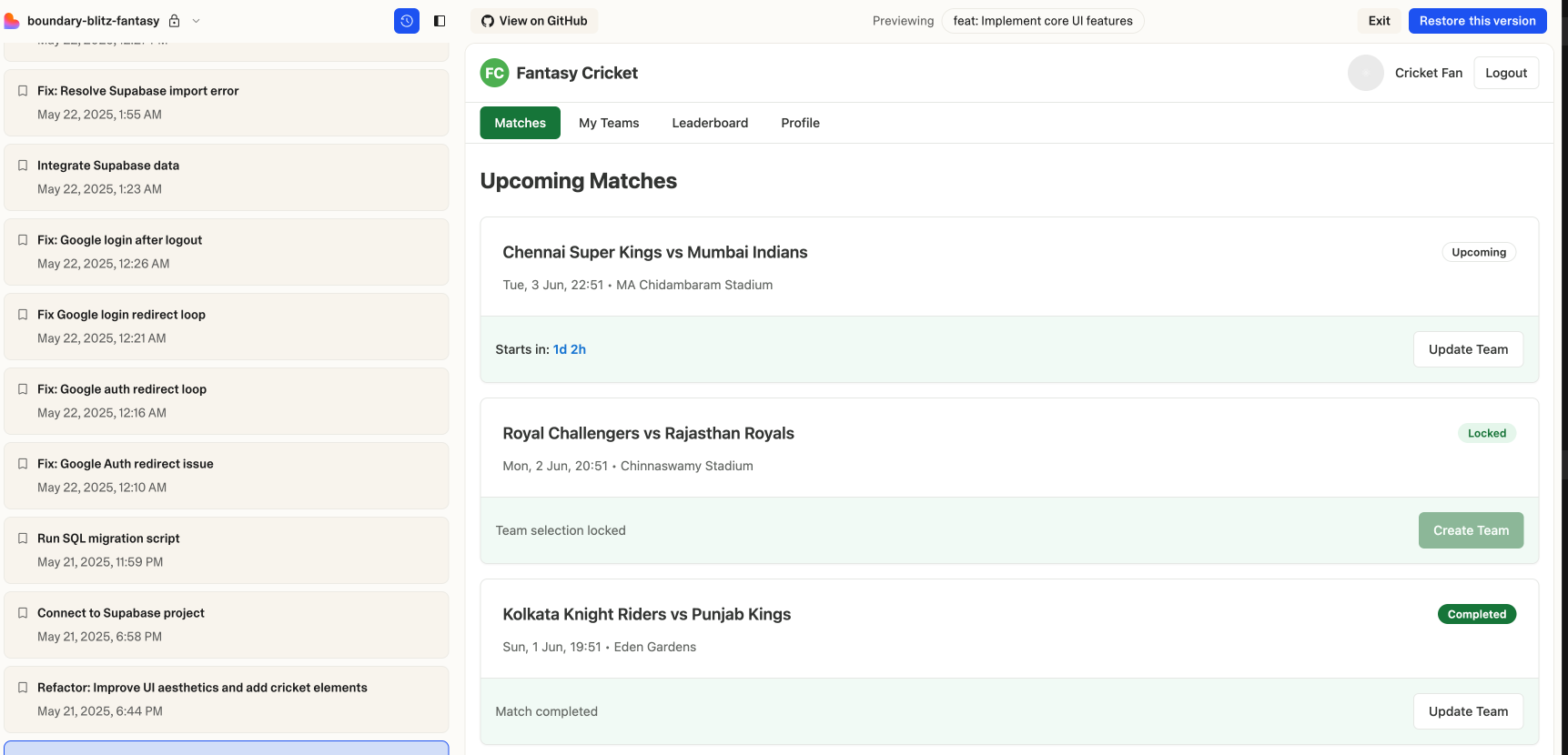
Task: Click the Cricket Fan username
Action: [1429, 73]
